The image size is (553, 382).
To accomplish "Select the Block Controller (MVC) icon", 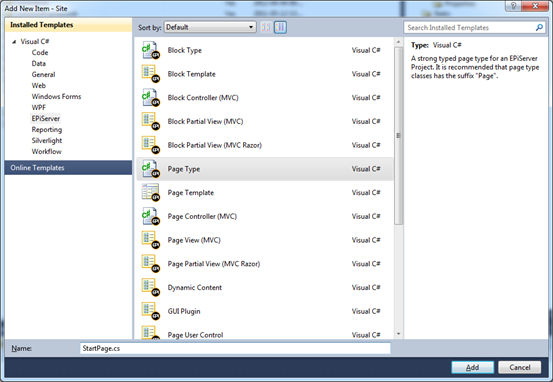I will click(x=151, y=97).
